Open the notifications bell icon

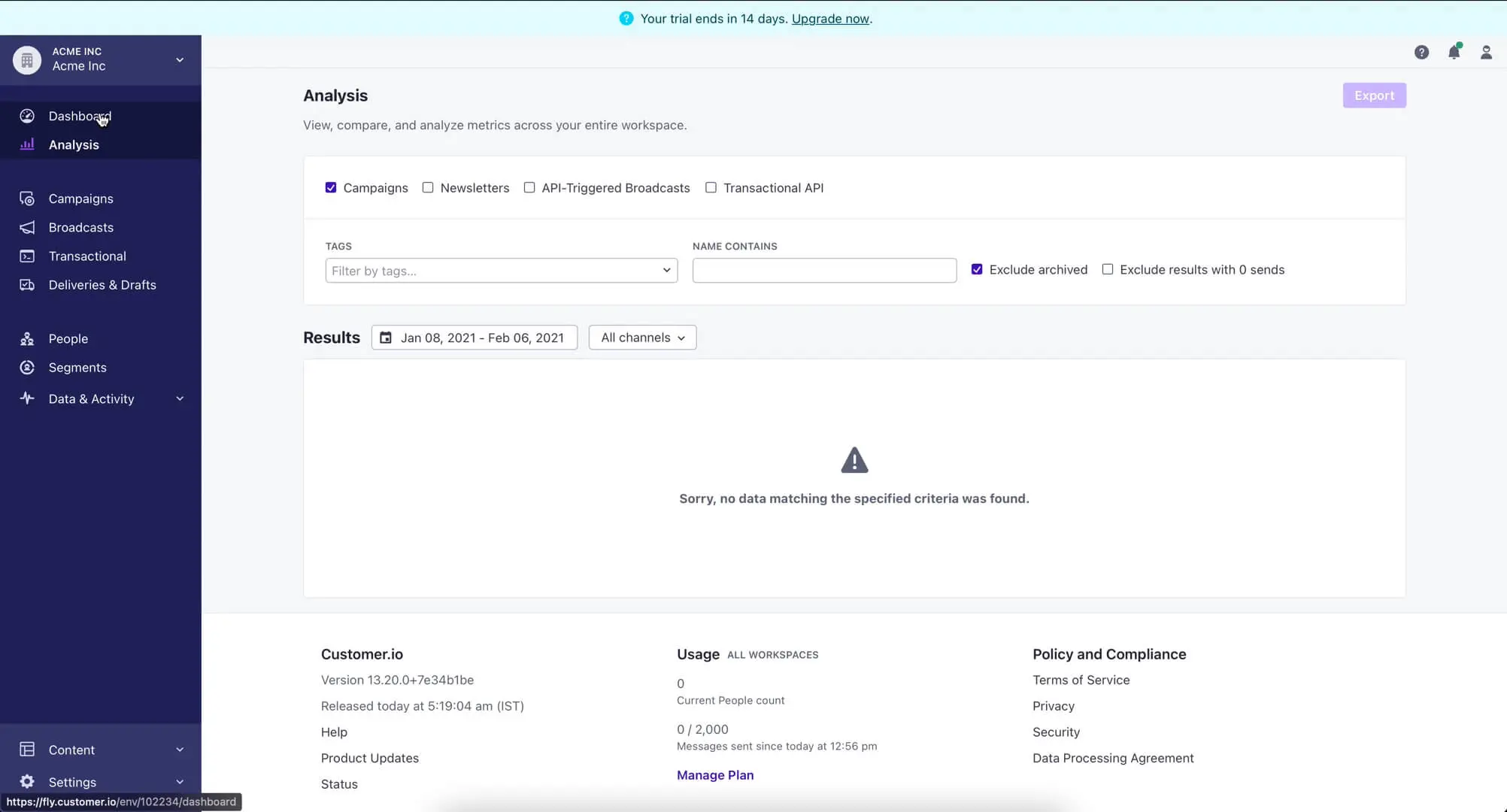[1454, 52]
